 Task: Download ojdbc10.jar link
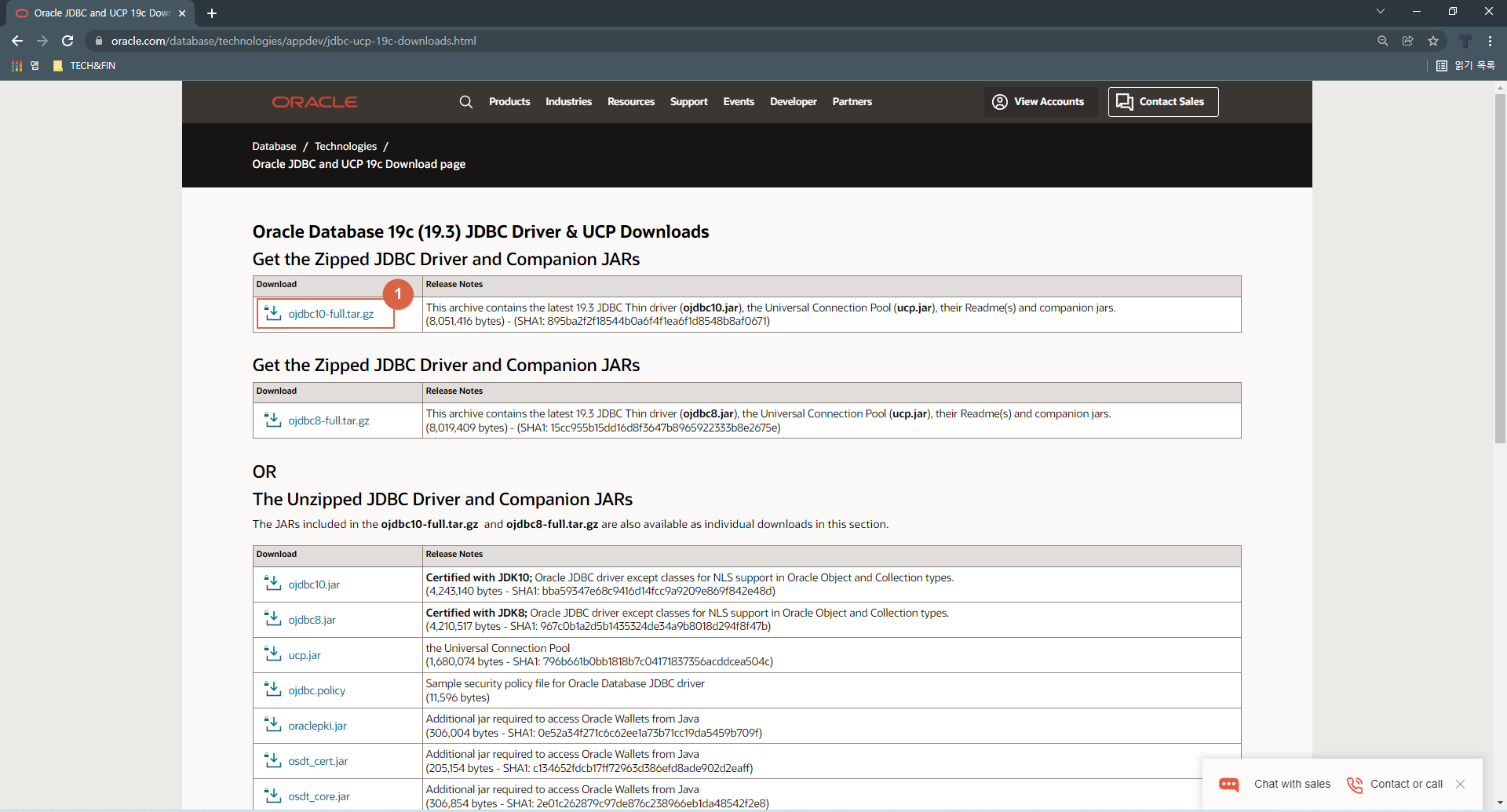click(314, 584)
